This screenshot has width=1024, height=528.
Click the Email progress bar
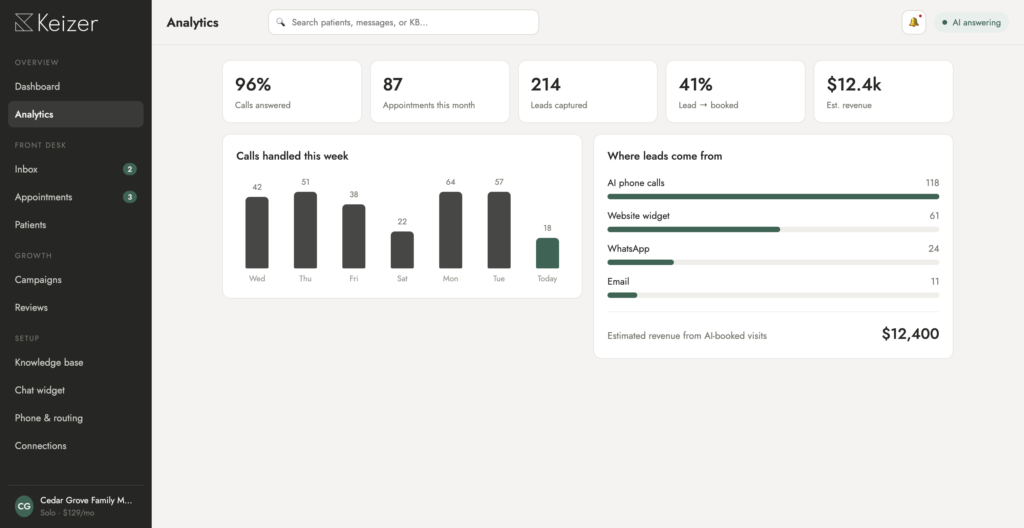point(773,295)
